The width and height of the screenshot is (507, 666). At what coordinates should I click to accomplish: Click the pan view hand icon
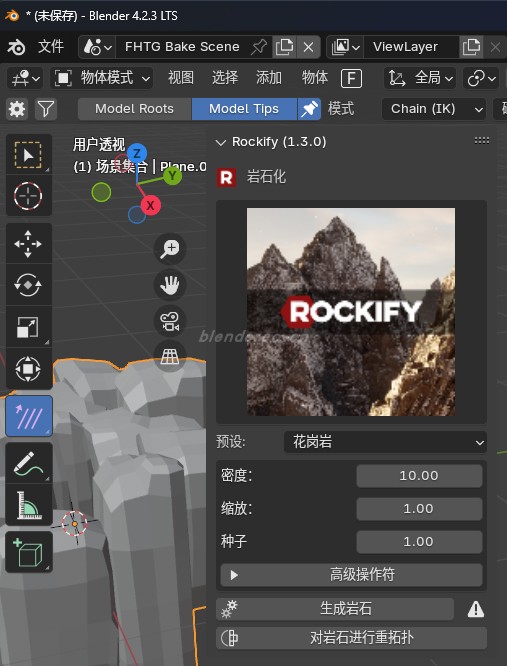click(x=170, y=284)
